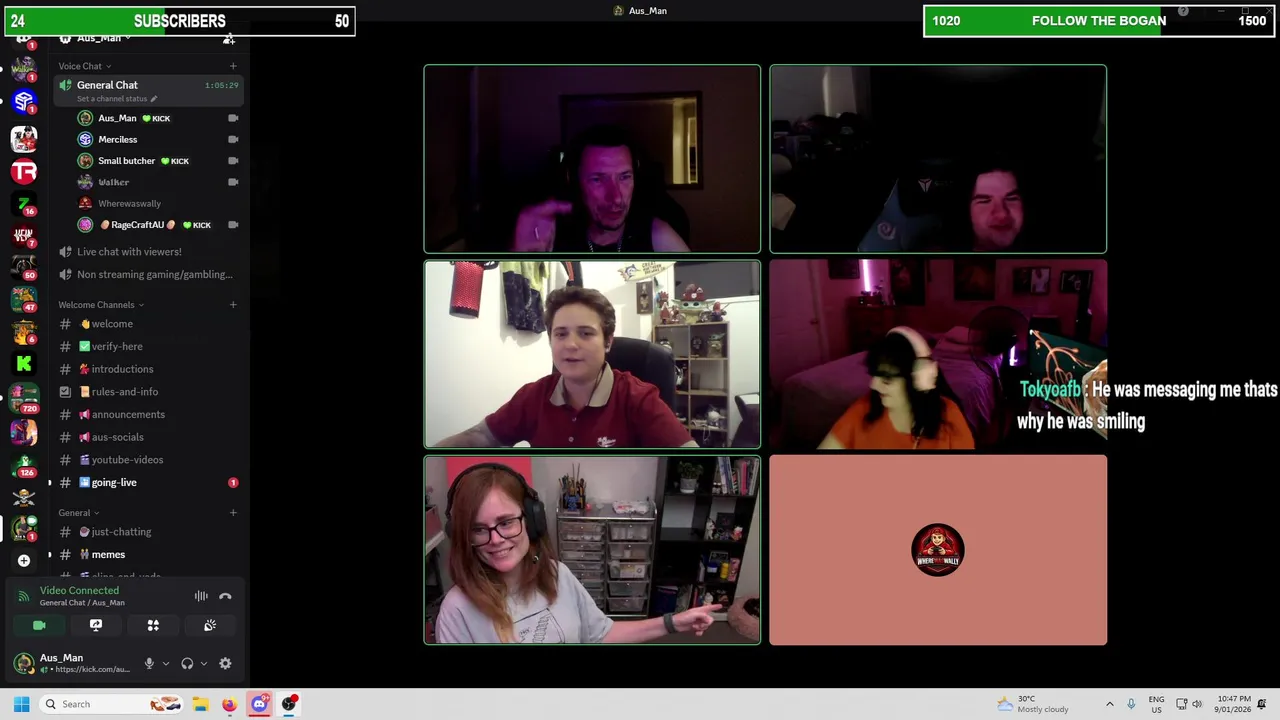Open the aus-socials channel
Screen dimensions: 1280x720
(148, 437)
